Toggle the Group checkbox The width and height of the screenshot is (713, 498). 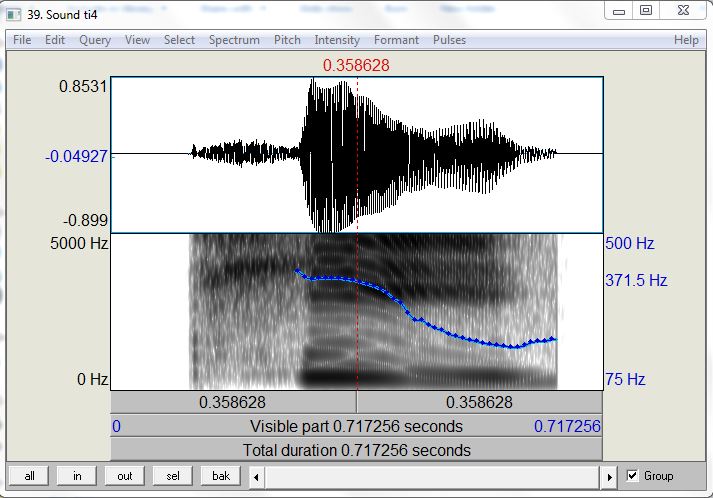click(x=632, y=476)
